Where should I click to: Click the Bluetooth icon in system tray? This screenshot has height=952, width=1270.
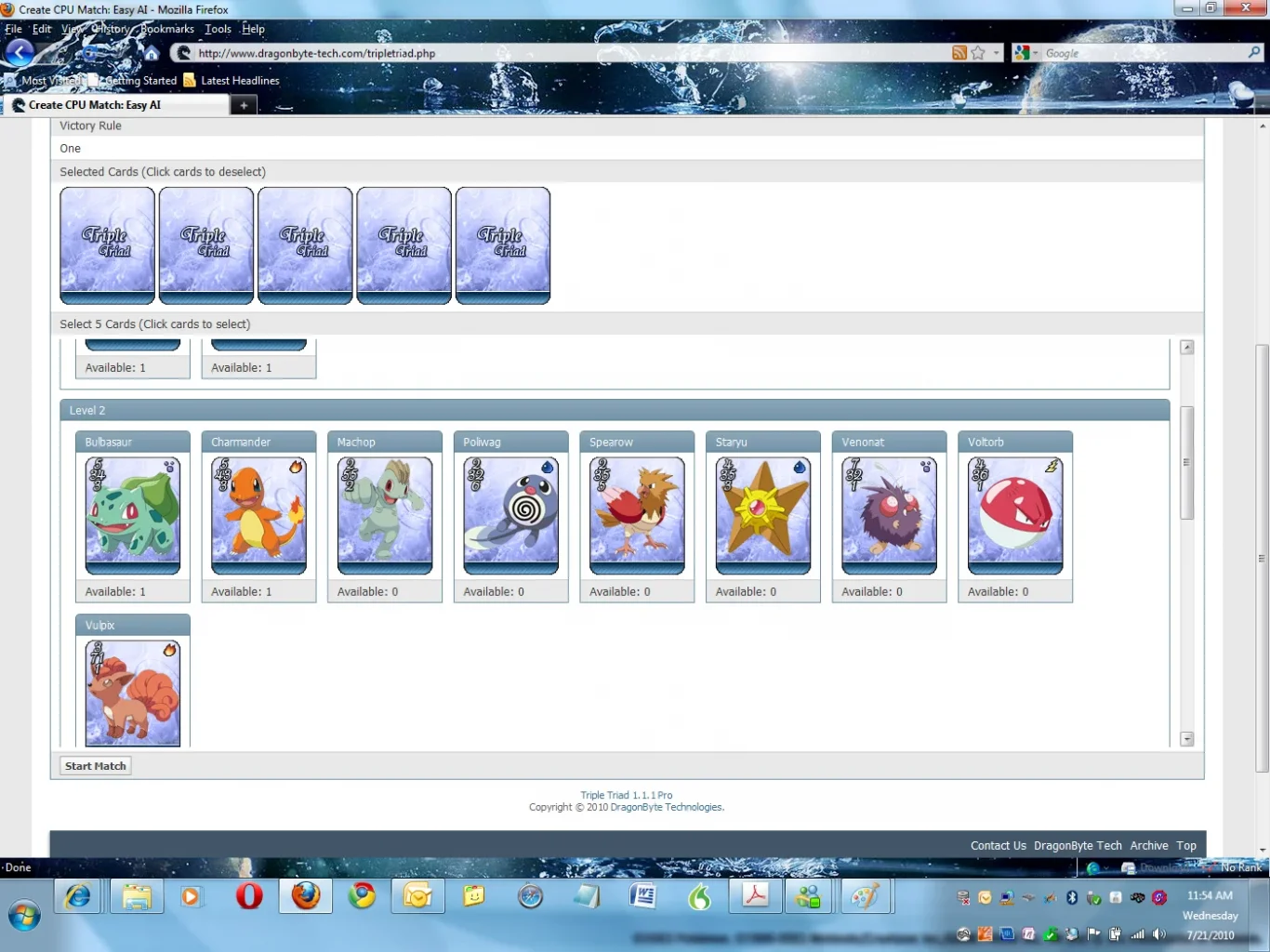(x=1071, y=897)
